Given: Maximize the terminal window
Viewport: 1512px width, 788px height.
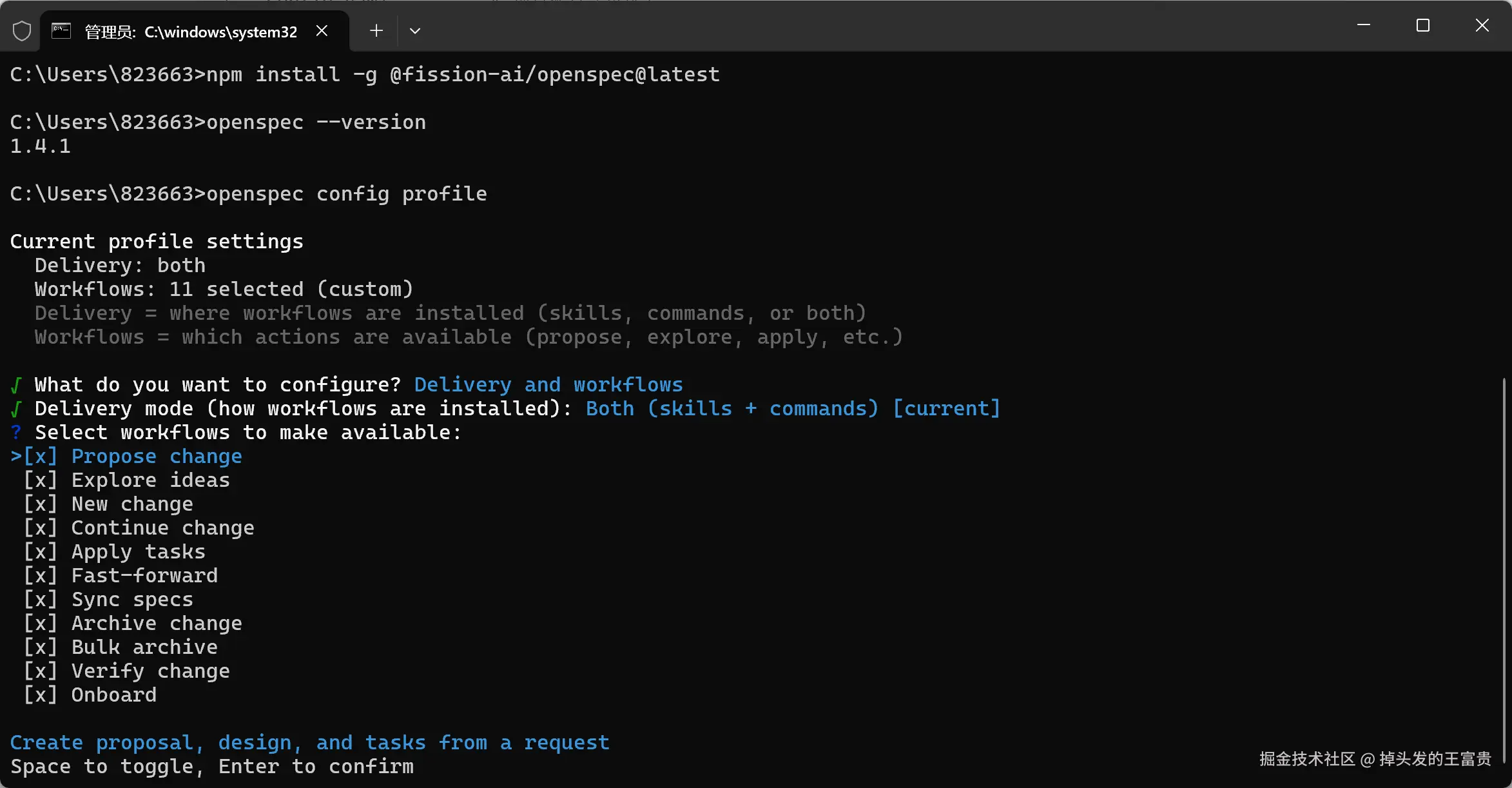Looking at the screenshot, I should (x=1423, y=25).
